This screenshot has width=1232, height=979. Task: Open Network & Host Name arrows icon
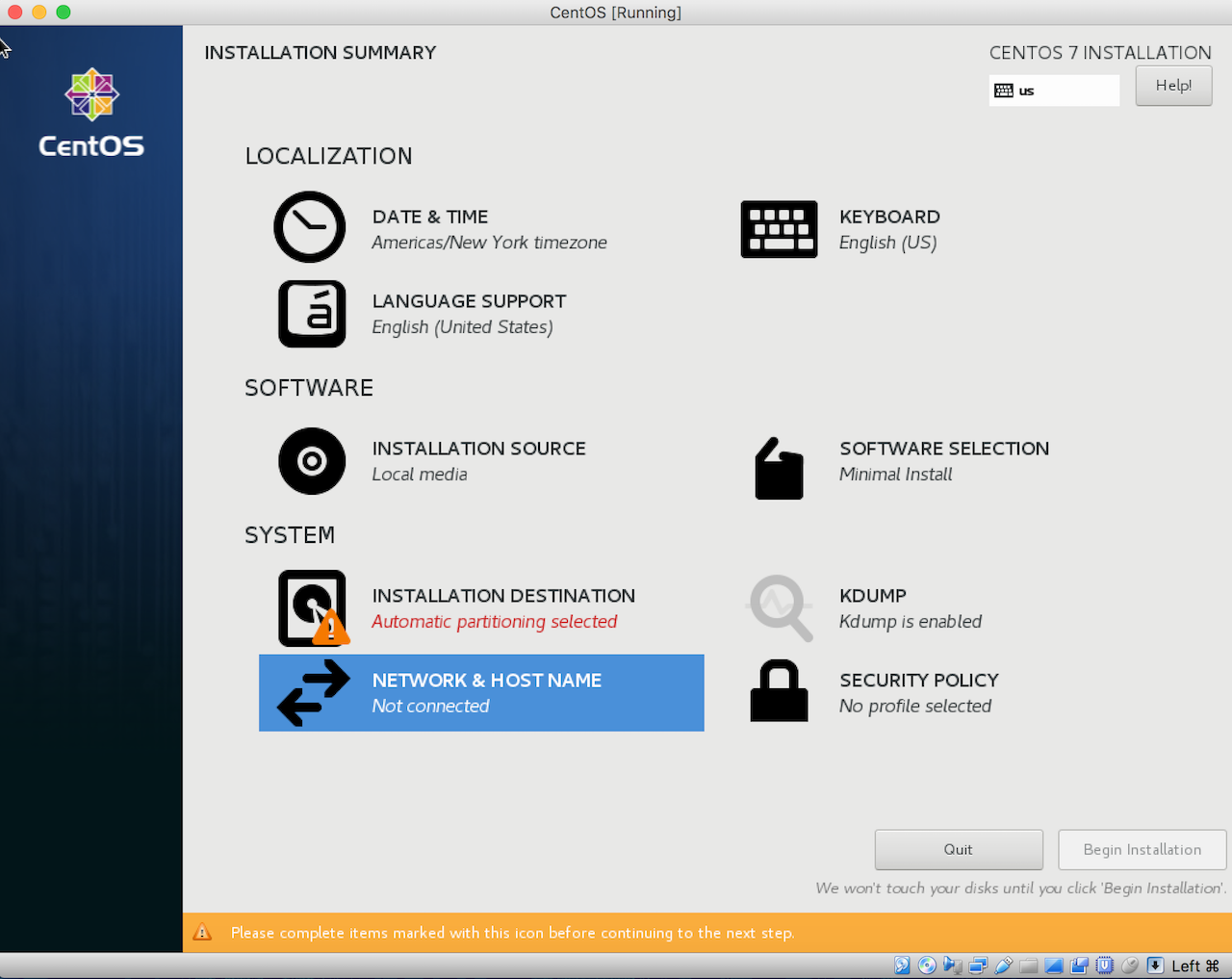coord(314,693)
